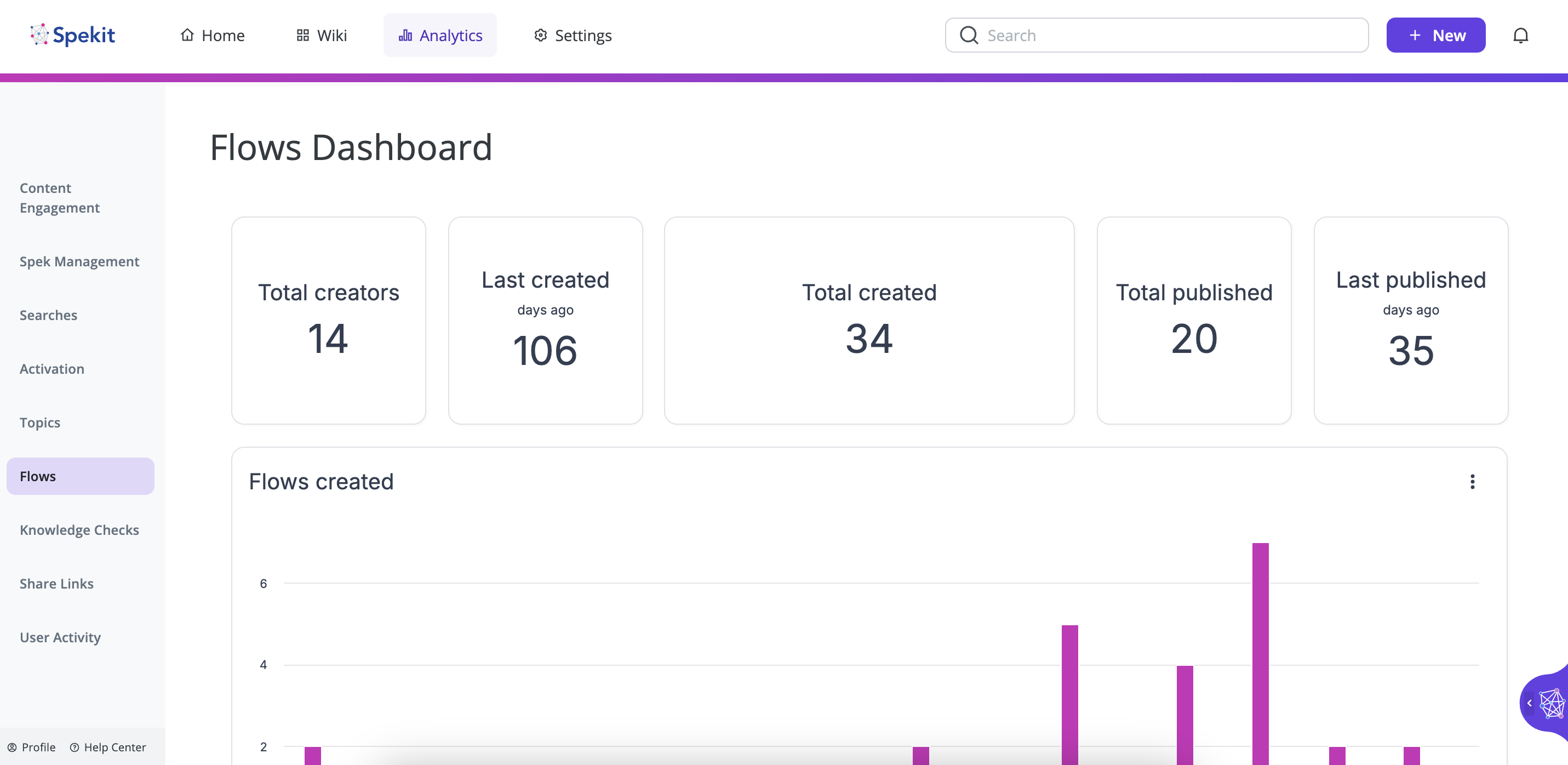Viewport: 1568px width, 765px height.
Task: Click the New button
Action: [x=1436, y=35]
